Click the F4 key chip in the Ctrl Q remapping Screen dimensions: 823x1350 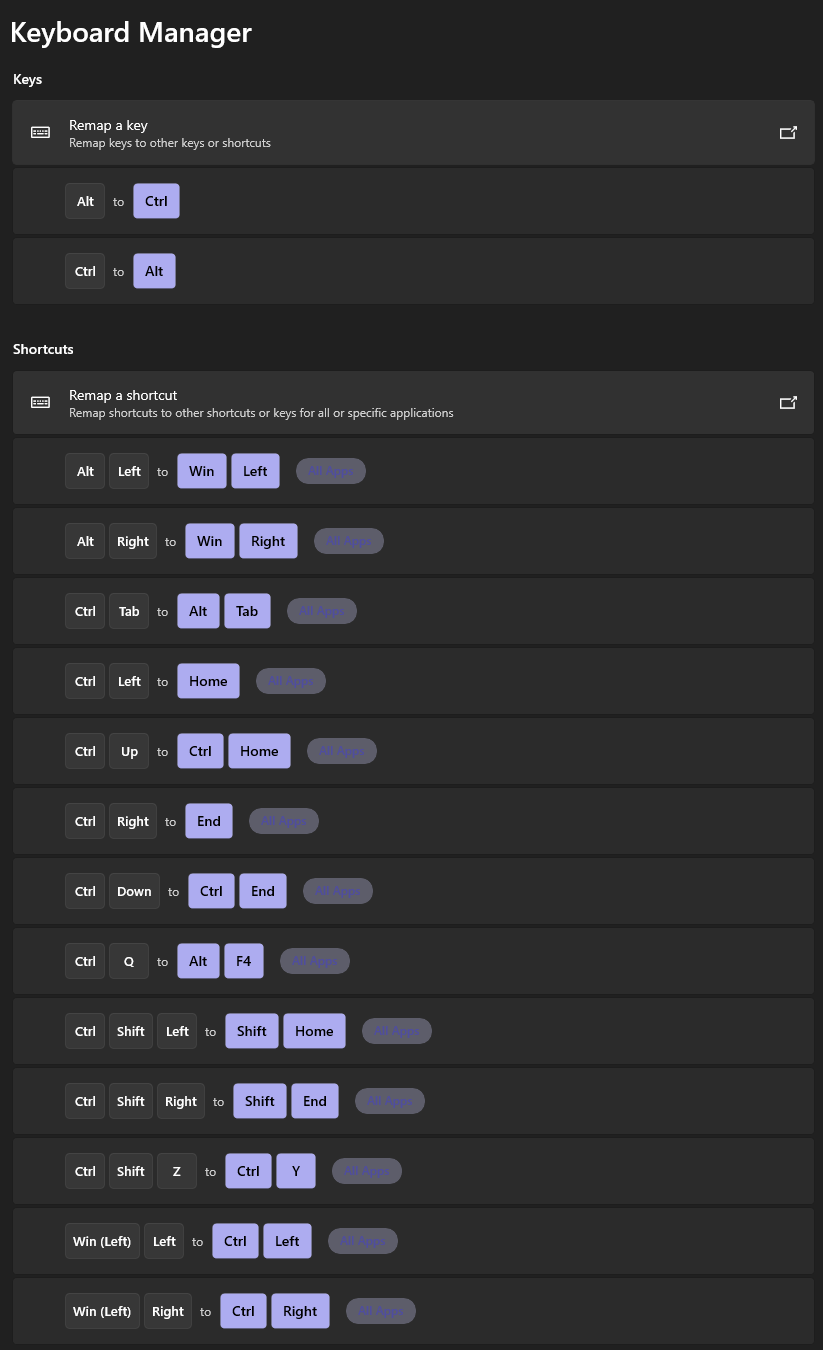pyautogui.click(x=243, y=960)
